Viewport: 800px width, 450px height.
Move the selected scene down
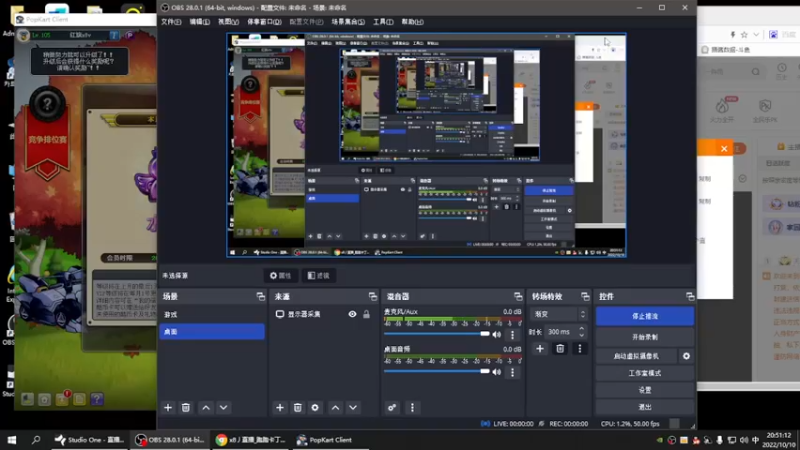[x=223, y=408]
